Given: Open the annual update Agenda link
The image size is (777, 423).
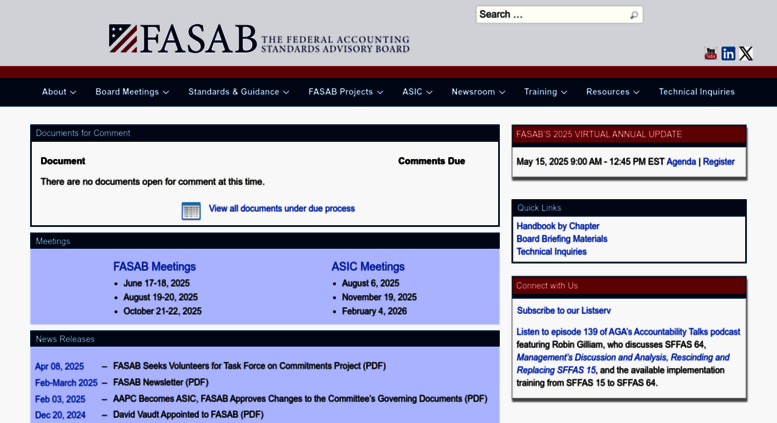Looking at the screenshot, I should point(681,161).
